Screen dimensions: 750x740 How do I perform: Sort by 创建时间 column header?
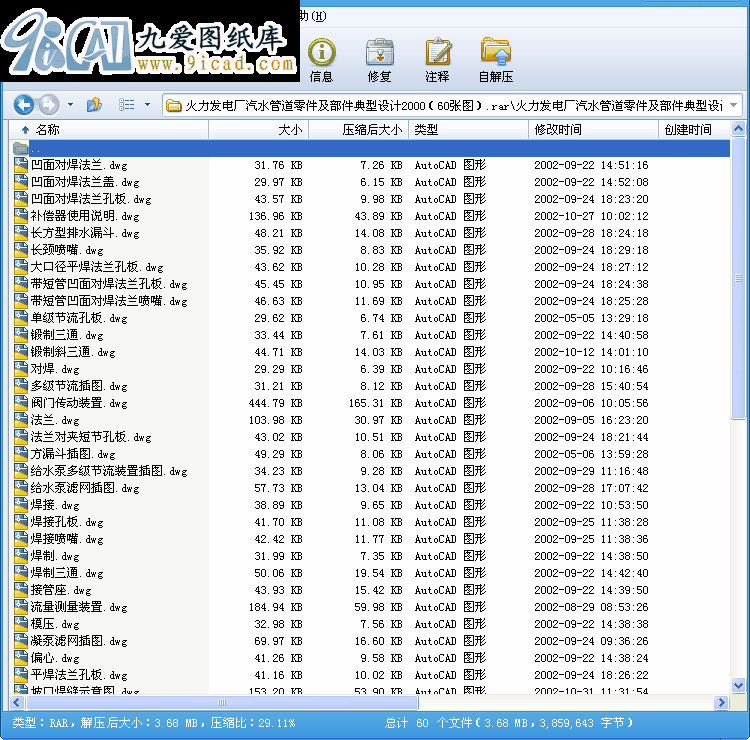point(695,130)
